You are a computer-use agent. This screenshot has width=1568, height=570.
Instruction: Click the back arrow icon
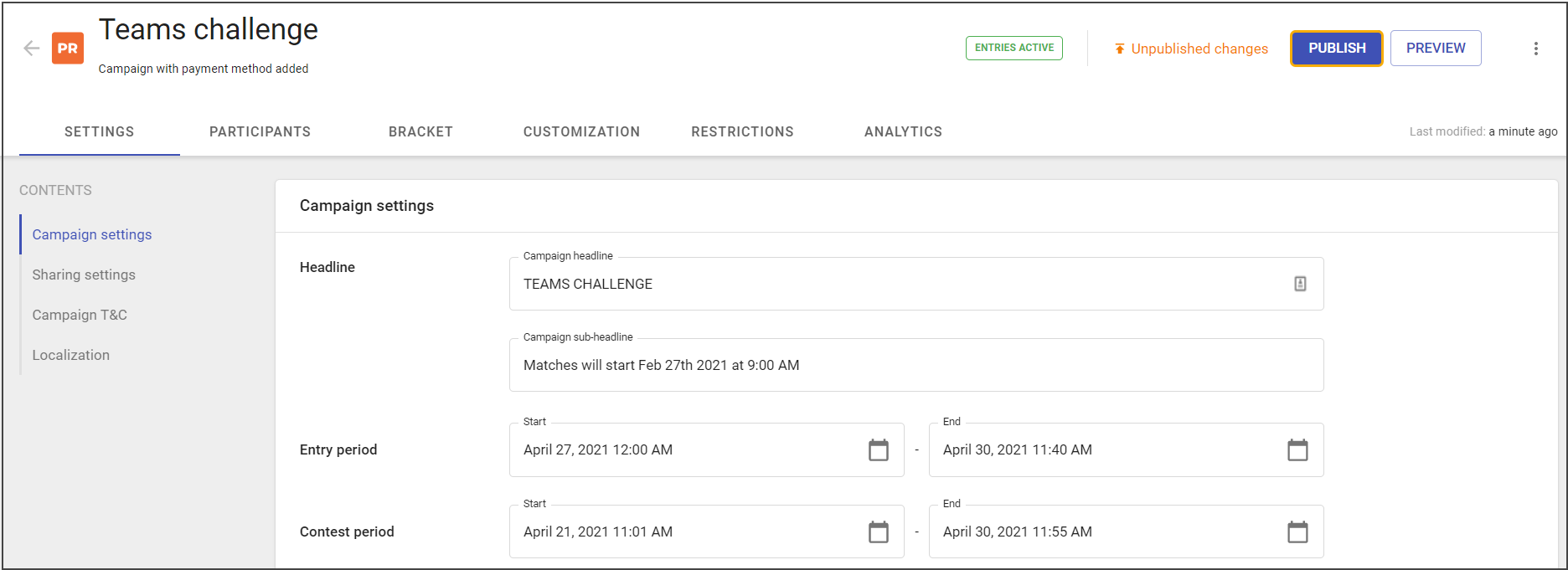tap(32, 49)
